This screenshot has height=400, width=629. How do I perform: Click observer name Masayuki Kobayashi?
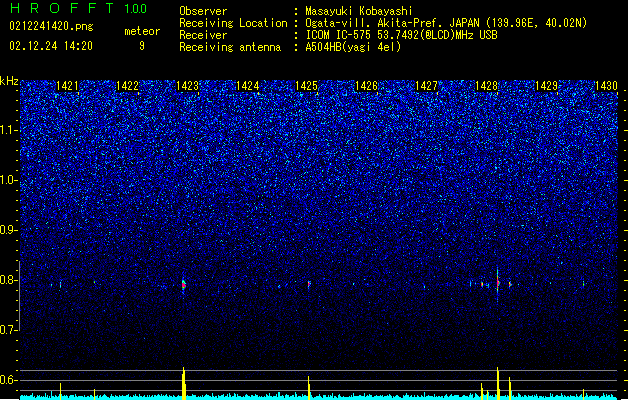tap(359, 11)
